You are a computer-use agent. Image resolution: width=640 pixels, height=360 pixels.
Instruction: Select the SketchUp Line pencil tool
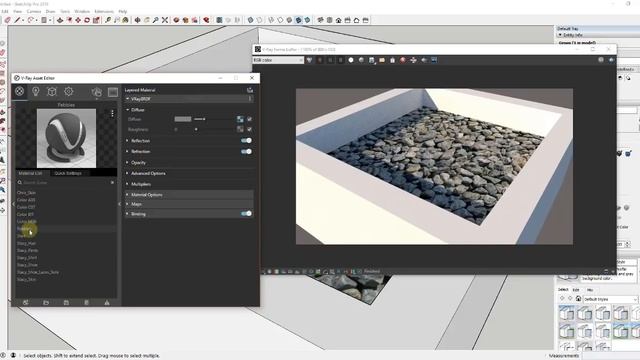point(17,20)
